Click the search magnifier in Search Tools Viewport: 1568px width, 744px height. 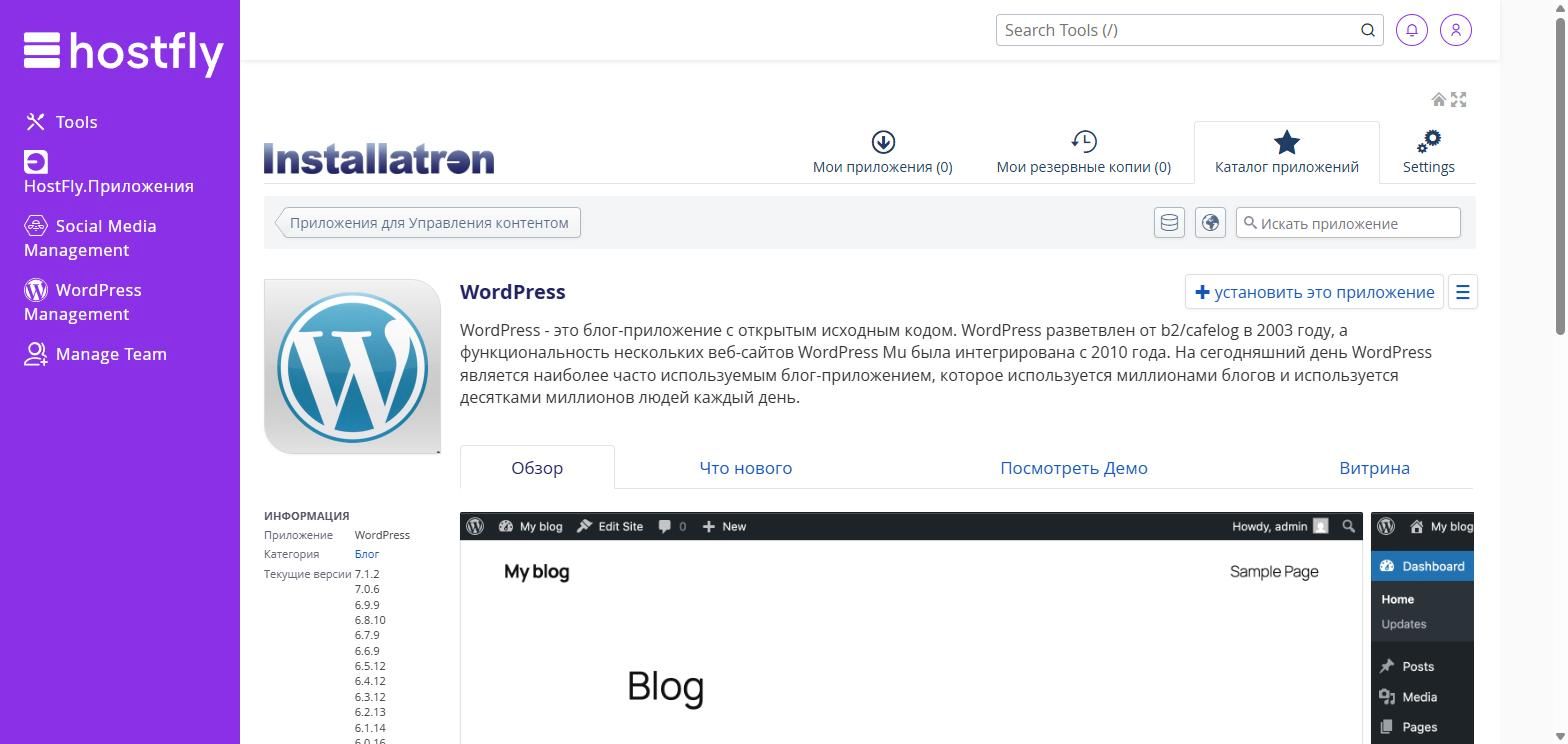(x=1367, y=30)
